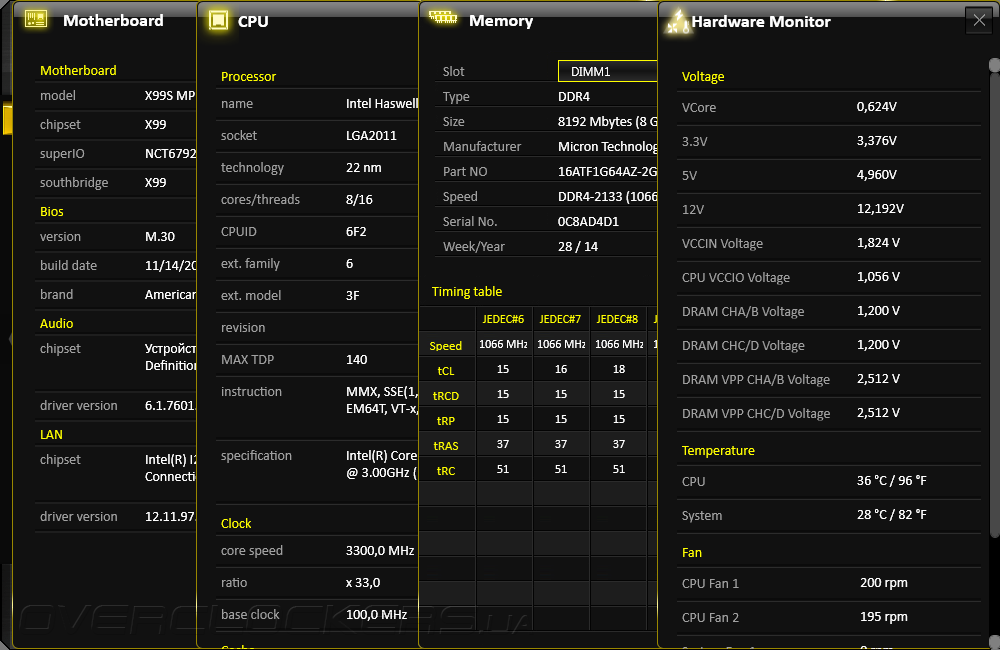Screen dimensions: 1000x650
Task: Click the VCore value 0,624V
Action: [876, 107]
